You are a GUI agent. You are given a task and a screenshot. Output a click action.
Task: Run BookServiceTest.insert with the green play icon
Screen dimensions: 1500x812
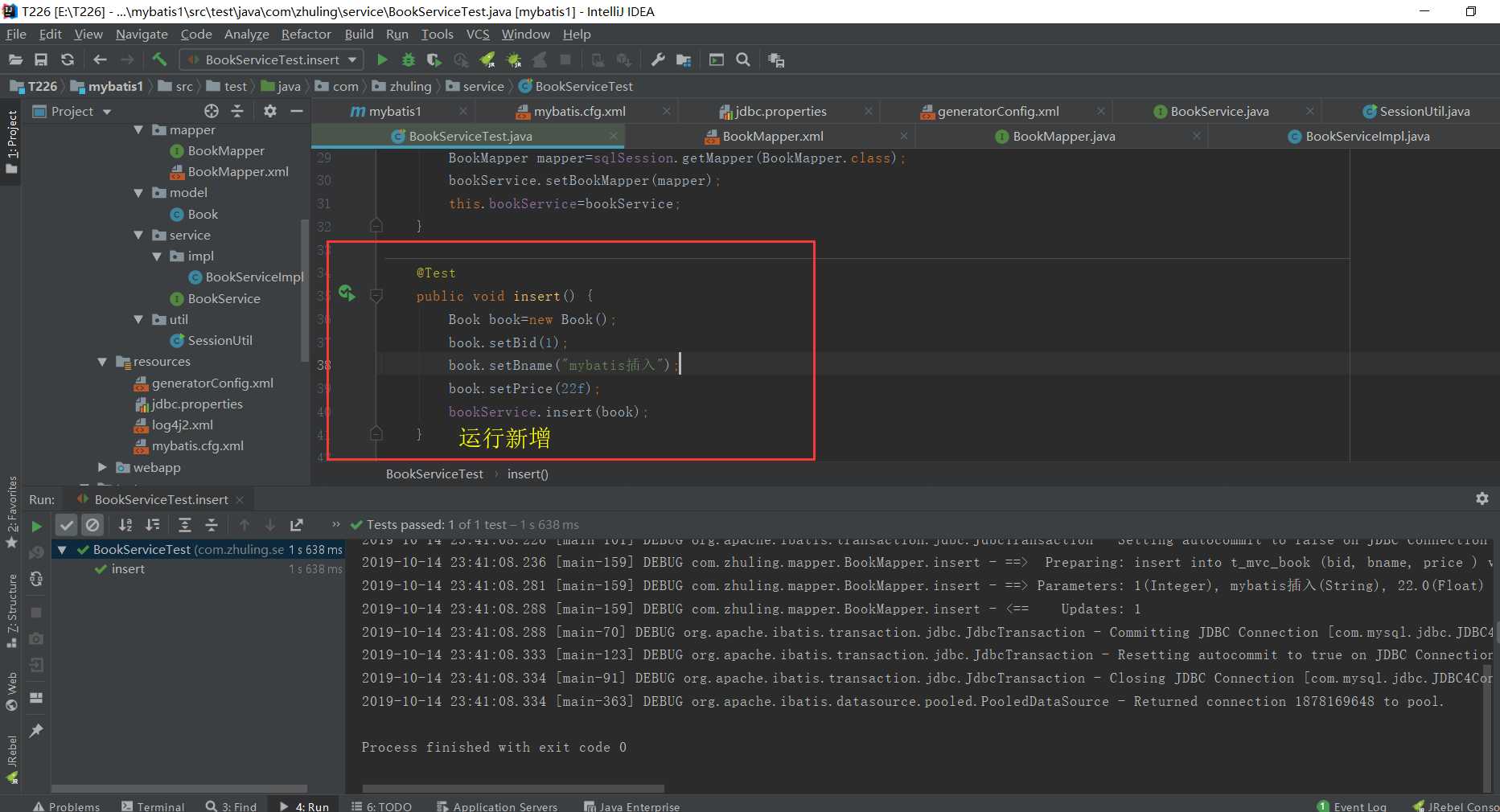[382, 59]
